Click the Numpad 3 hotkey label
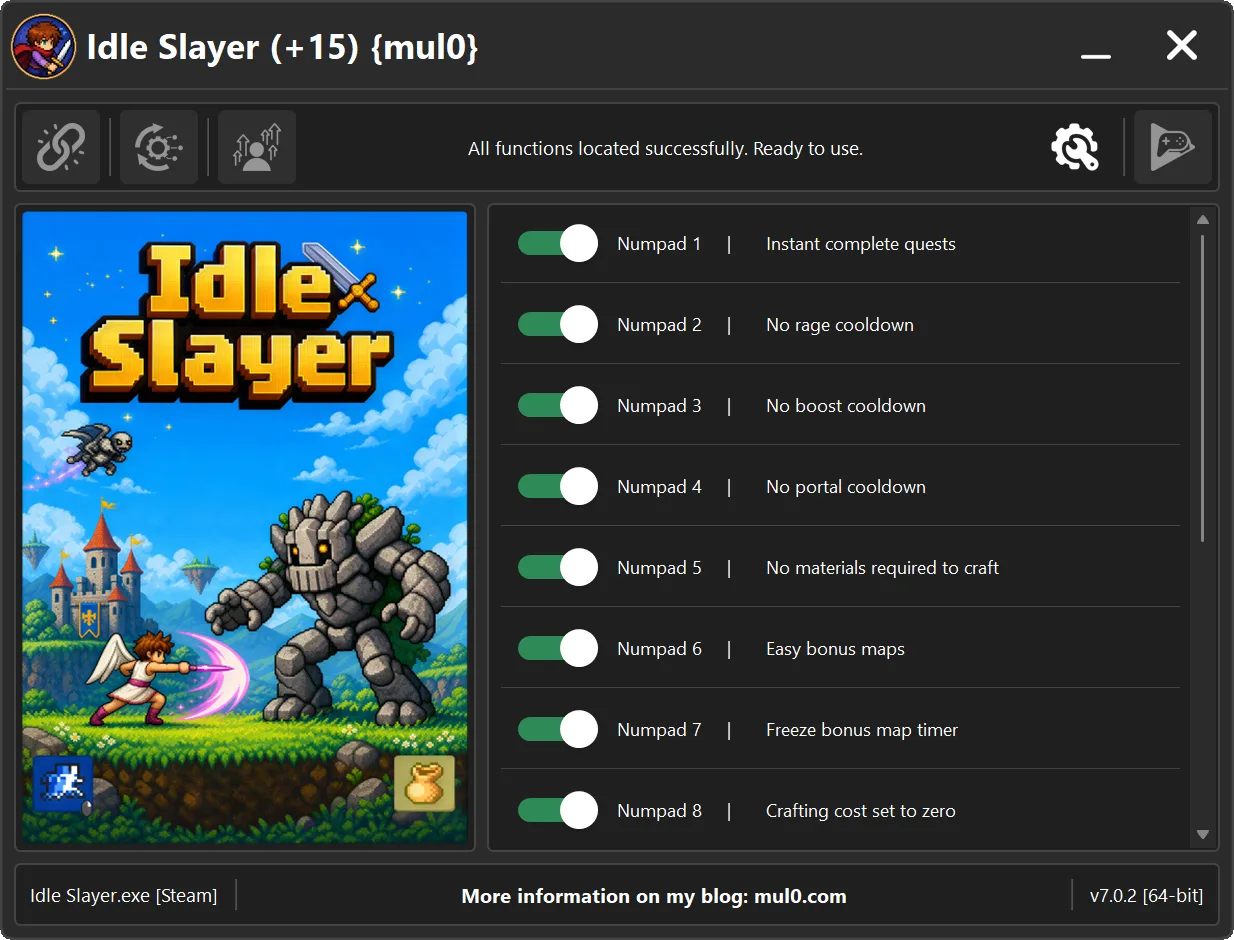Viewport: 1234px width, 940px height. point(659,406)
